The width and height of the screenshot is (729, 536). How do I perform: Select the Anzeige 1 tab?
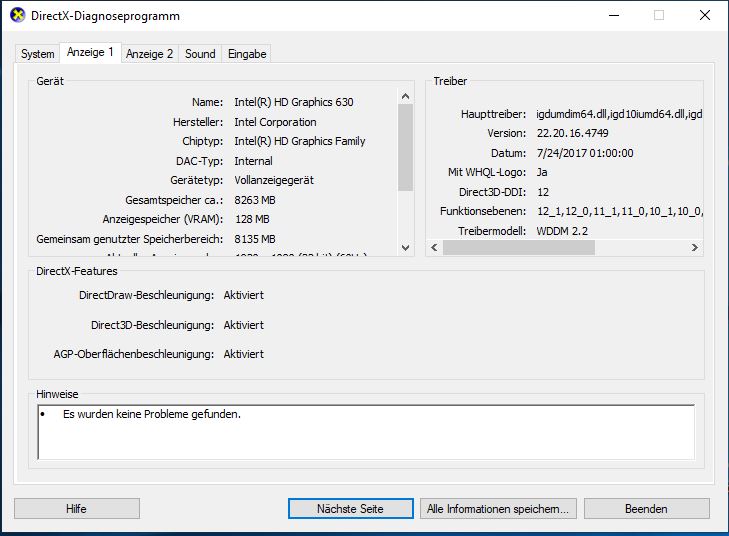tap(90, 52)
